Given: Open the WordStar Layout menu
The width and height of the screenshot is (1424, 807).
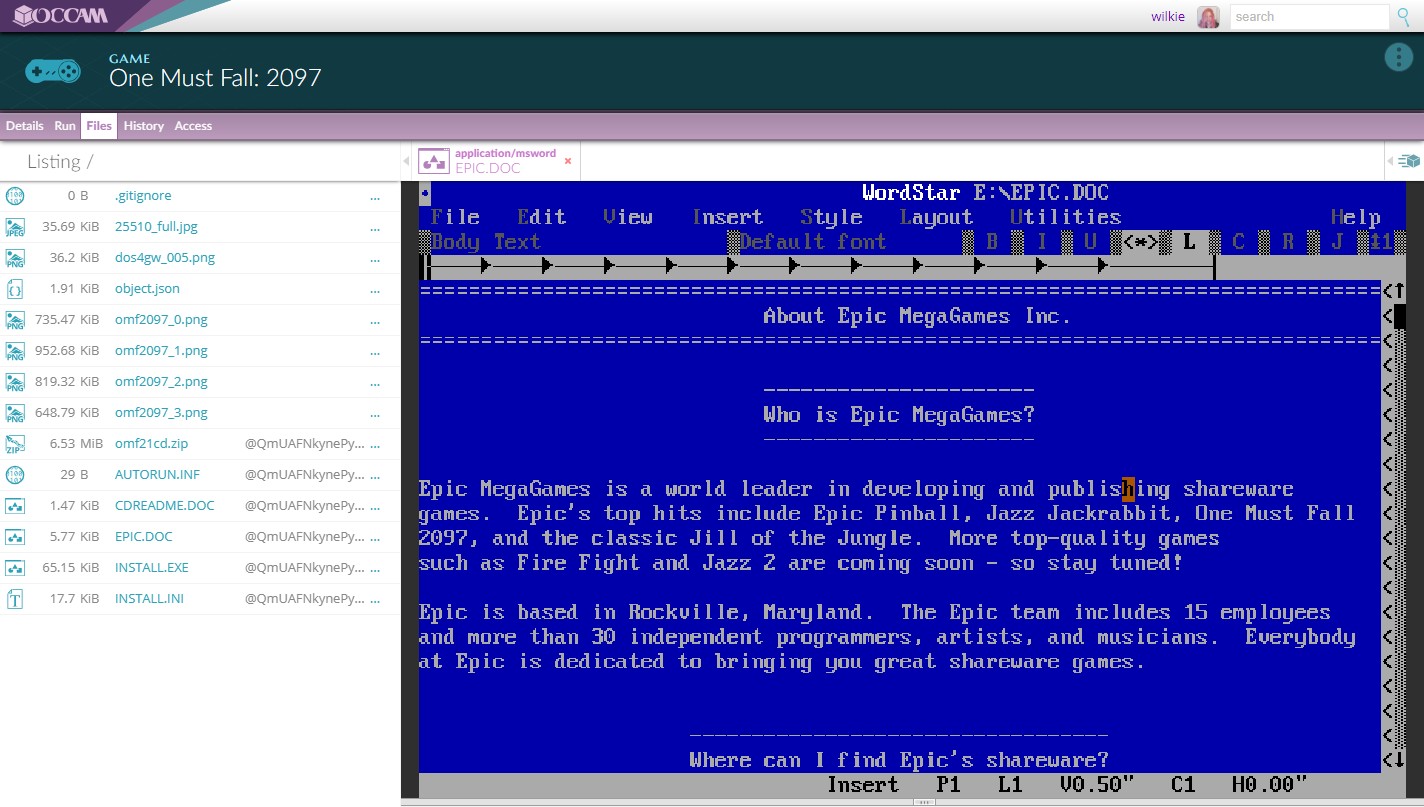Looking at the screenshot, I should (x=937, y=217).
